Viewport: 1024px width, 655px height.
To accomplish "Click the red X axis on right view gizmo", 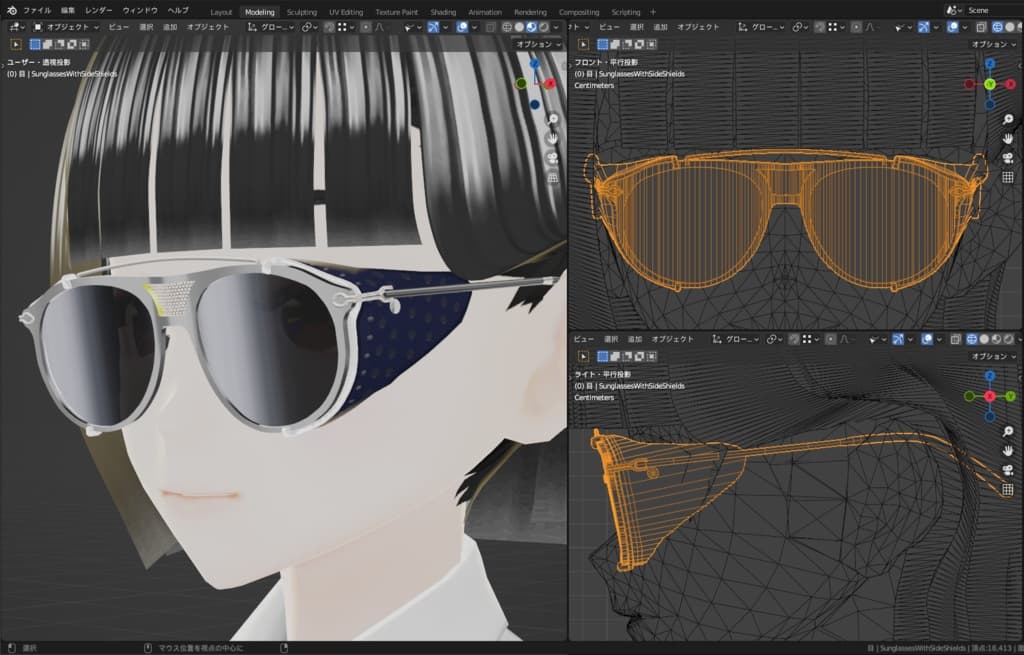I will click(989, 396).
